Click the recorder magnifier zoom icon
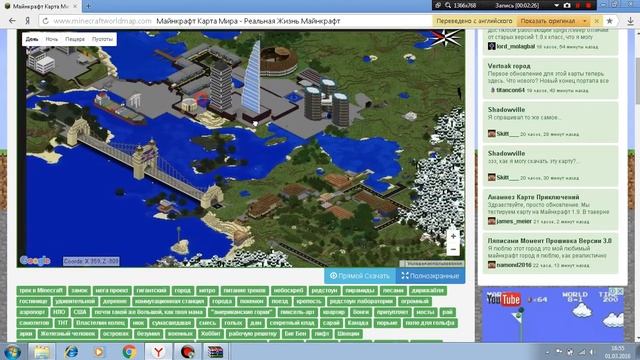 click(x=448, y=6)
